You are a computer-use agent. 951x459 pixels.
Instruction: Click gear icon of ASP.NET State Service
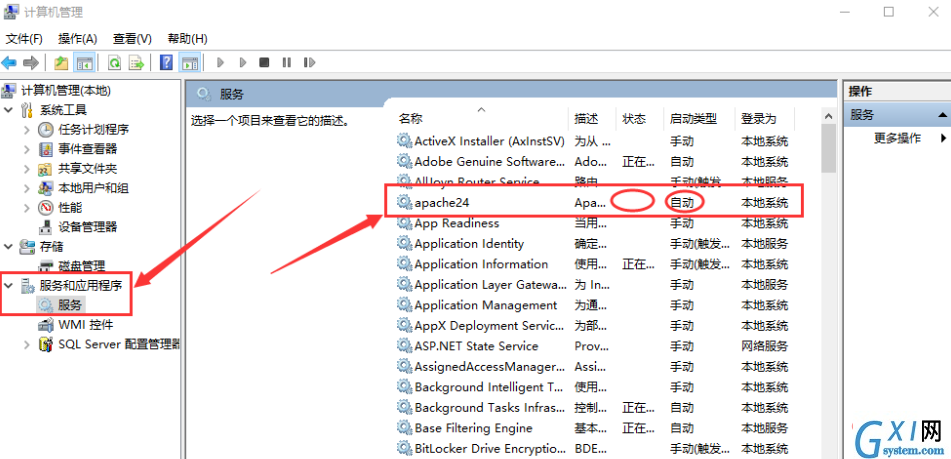[404, 346]
